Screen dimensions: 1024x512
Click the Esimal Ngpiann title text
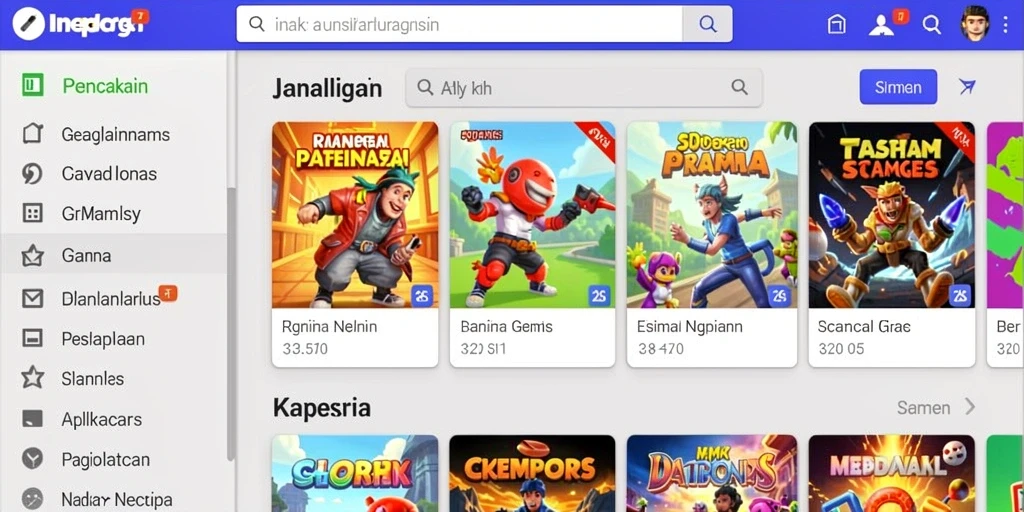tap(689, 327)
